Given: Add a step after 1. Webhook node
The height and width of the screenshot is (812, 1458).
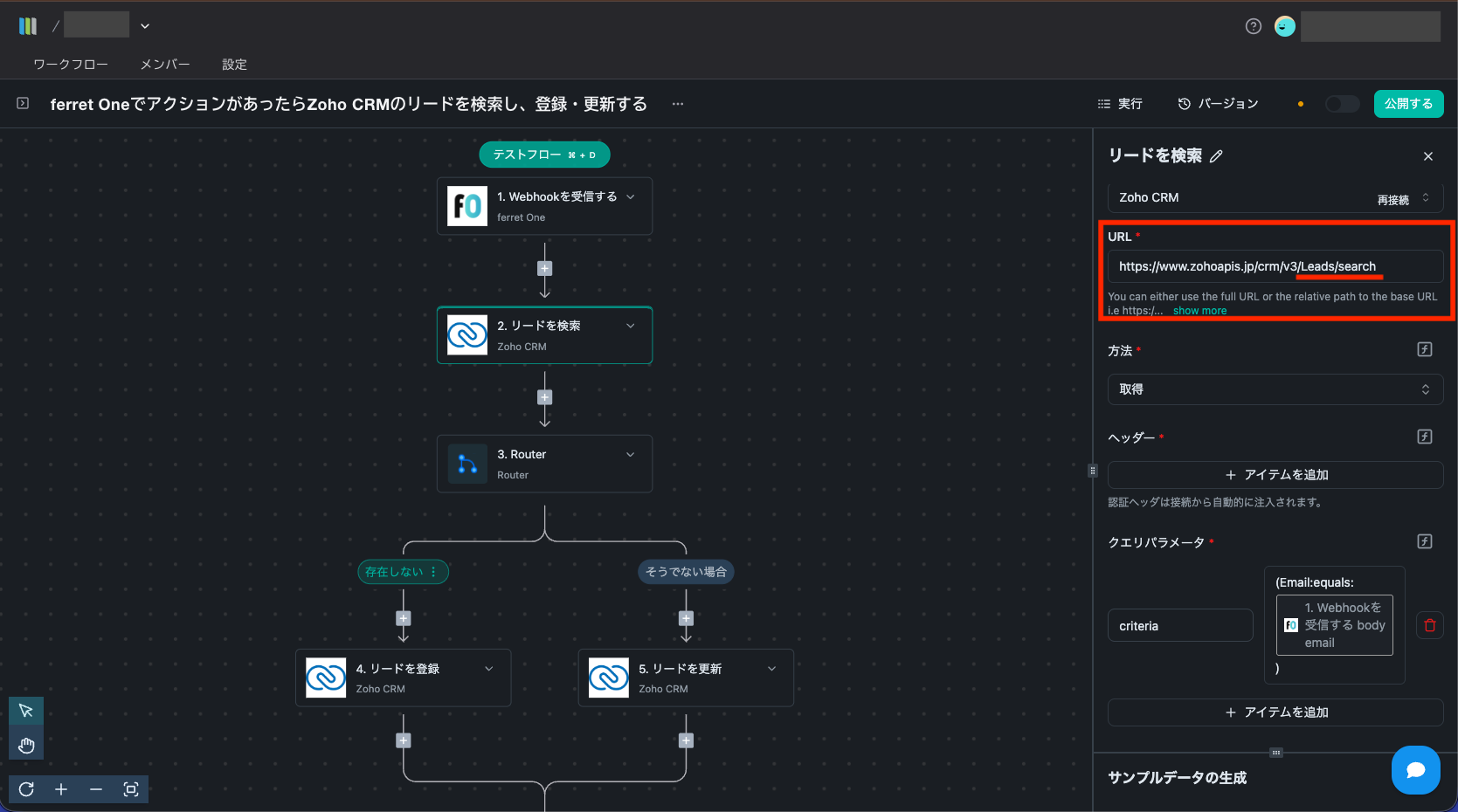Looking at the screenshot, I should click(x=544, y=269).
